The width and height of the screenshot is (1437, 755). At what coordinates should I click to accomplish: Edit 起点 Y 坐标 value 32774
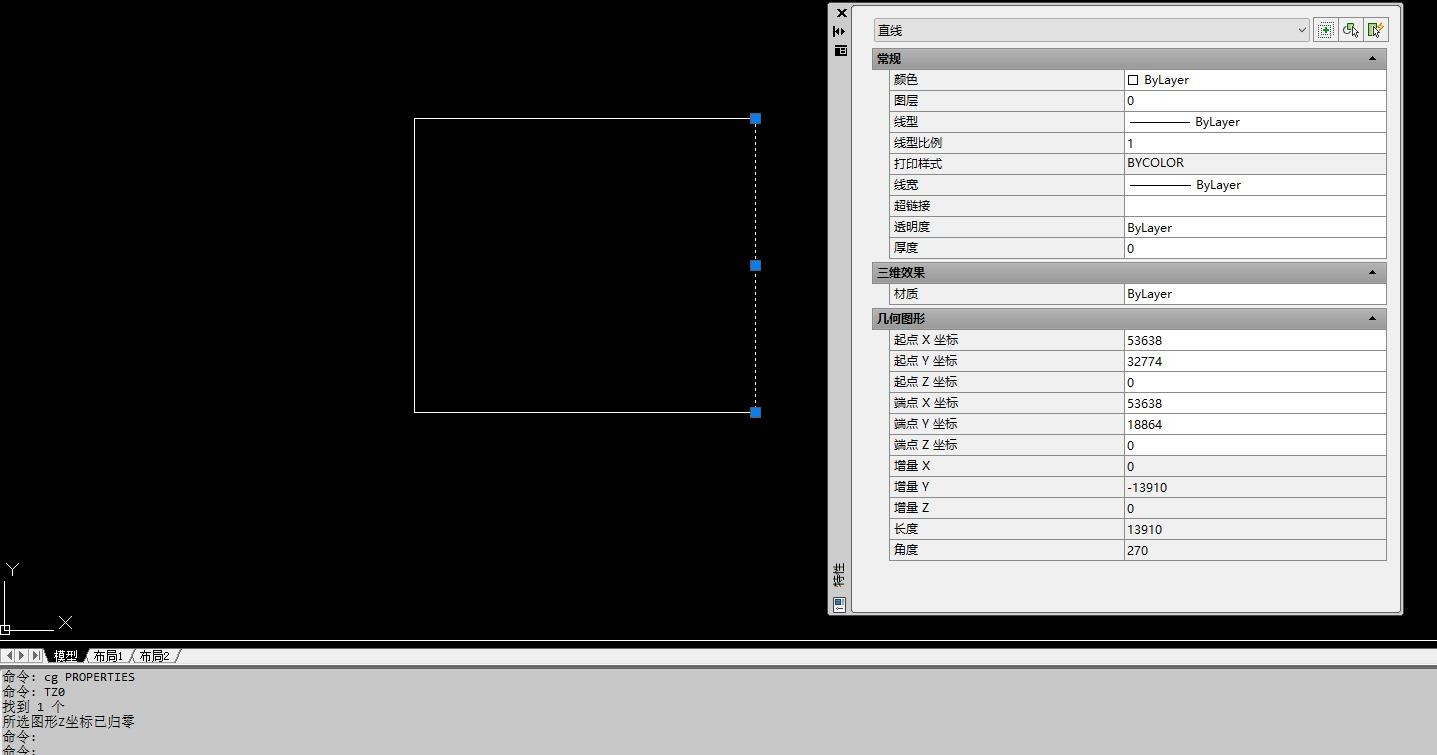(1255, 361)
